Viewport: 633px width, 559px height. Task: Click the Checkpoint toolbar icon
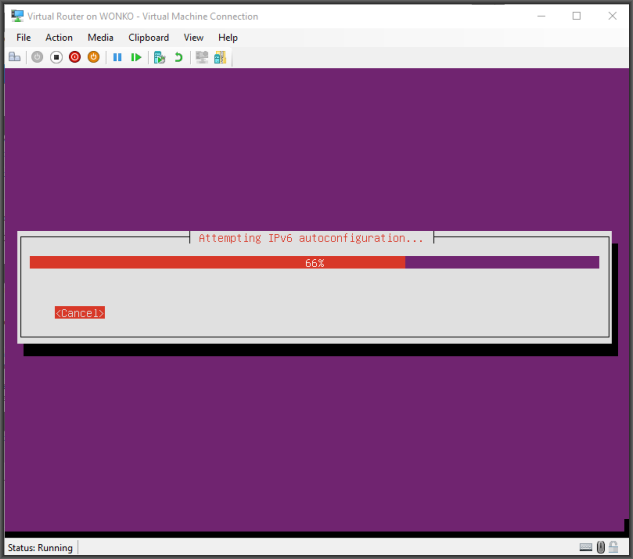click(159, 57)
